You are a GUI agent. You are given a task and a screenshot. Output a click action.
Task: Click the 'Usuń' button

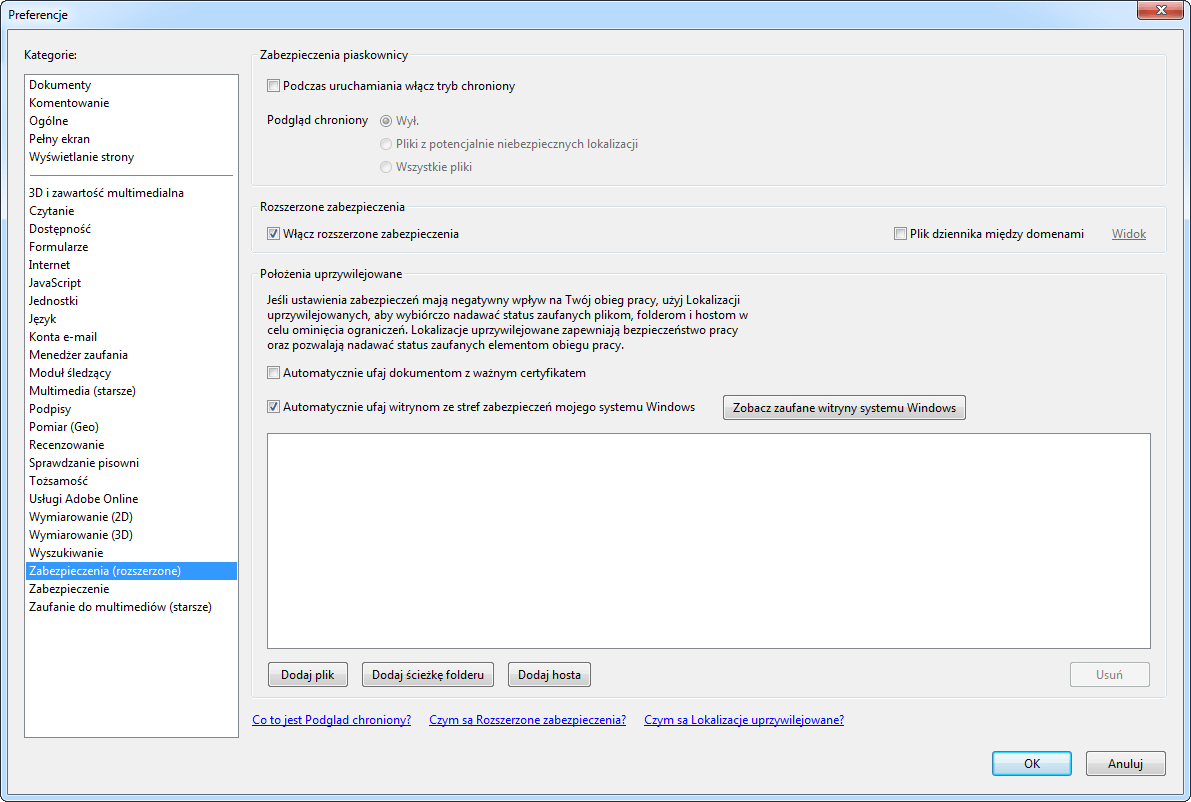click(x=1110, y=674)
